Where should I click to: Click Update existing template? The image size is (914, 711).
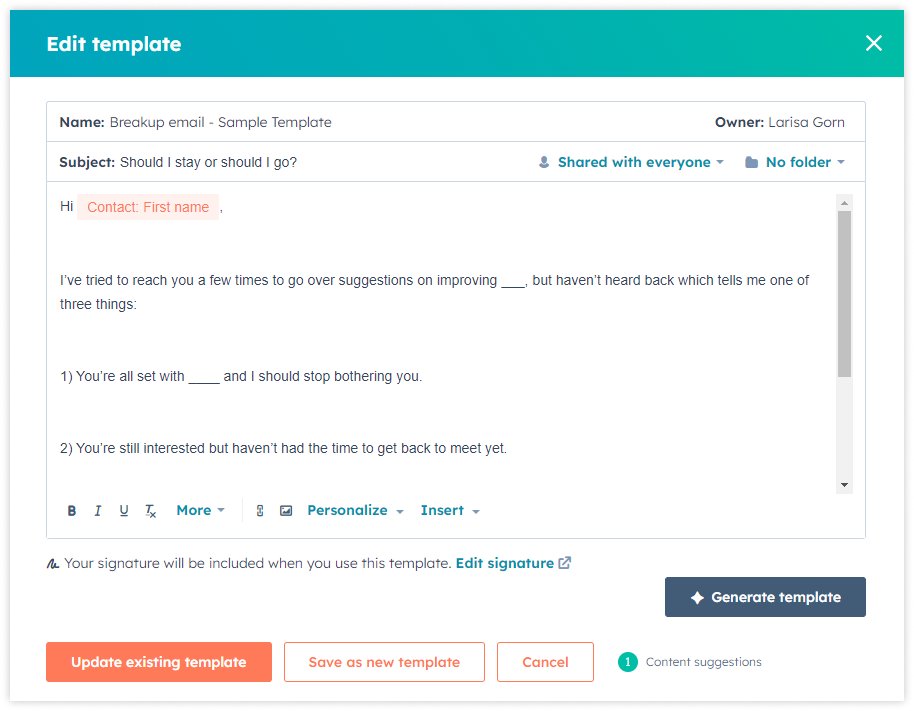158,661
